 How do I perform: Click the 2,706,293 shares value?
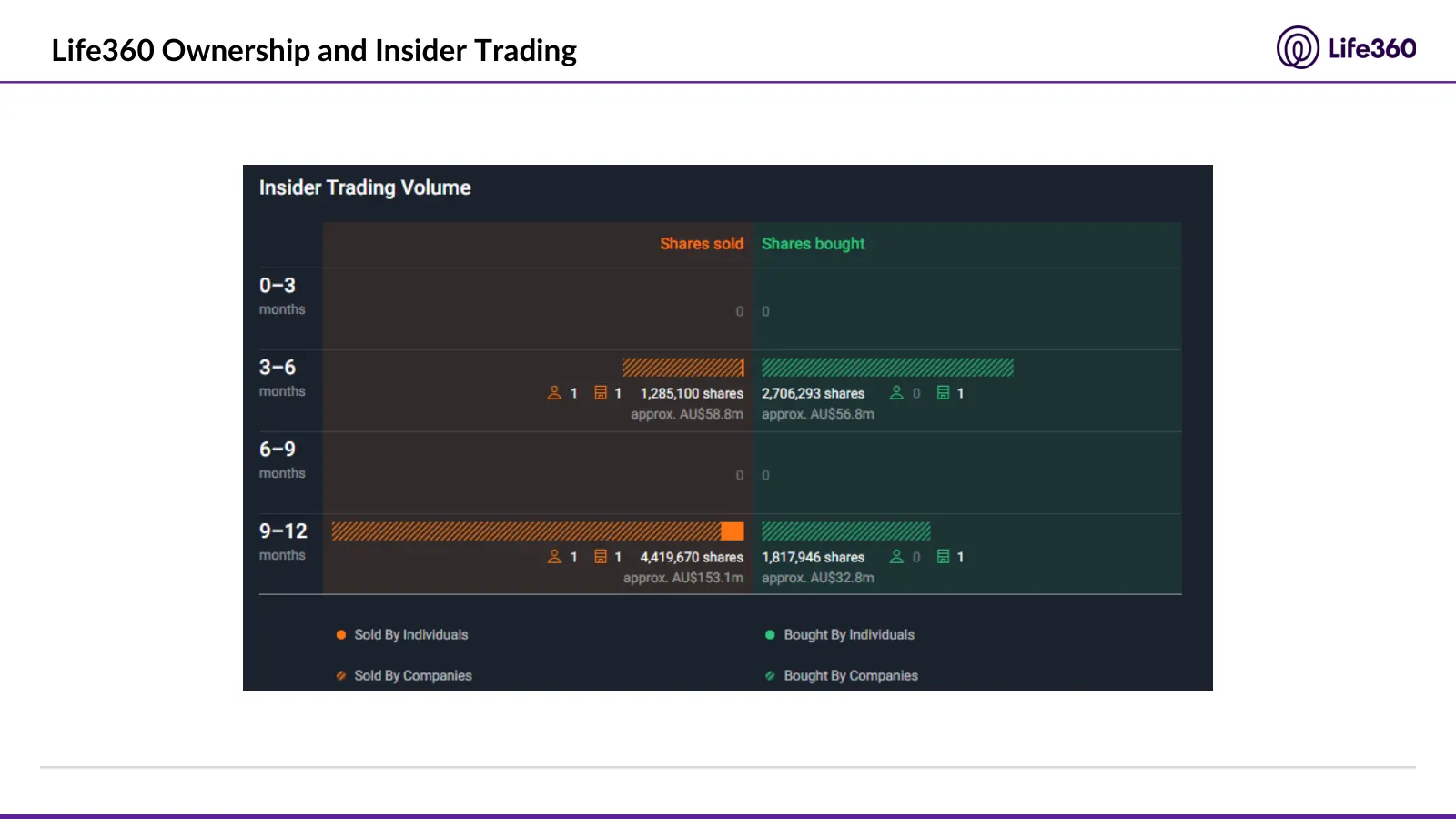814,394
